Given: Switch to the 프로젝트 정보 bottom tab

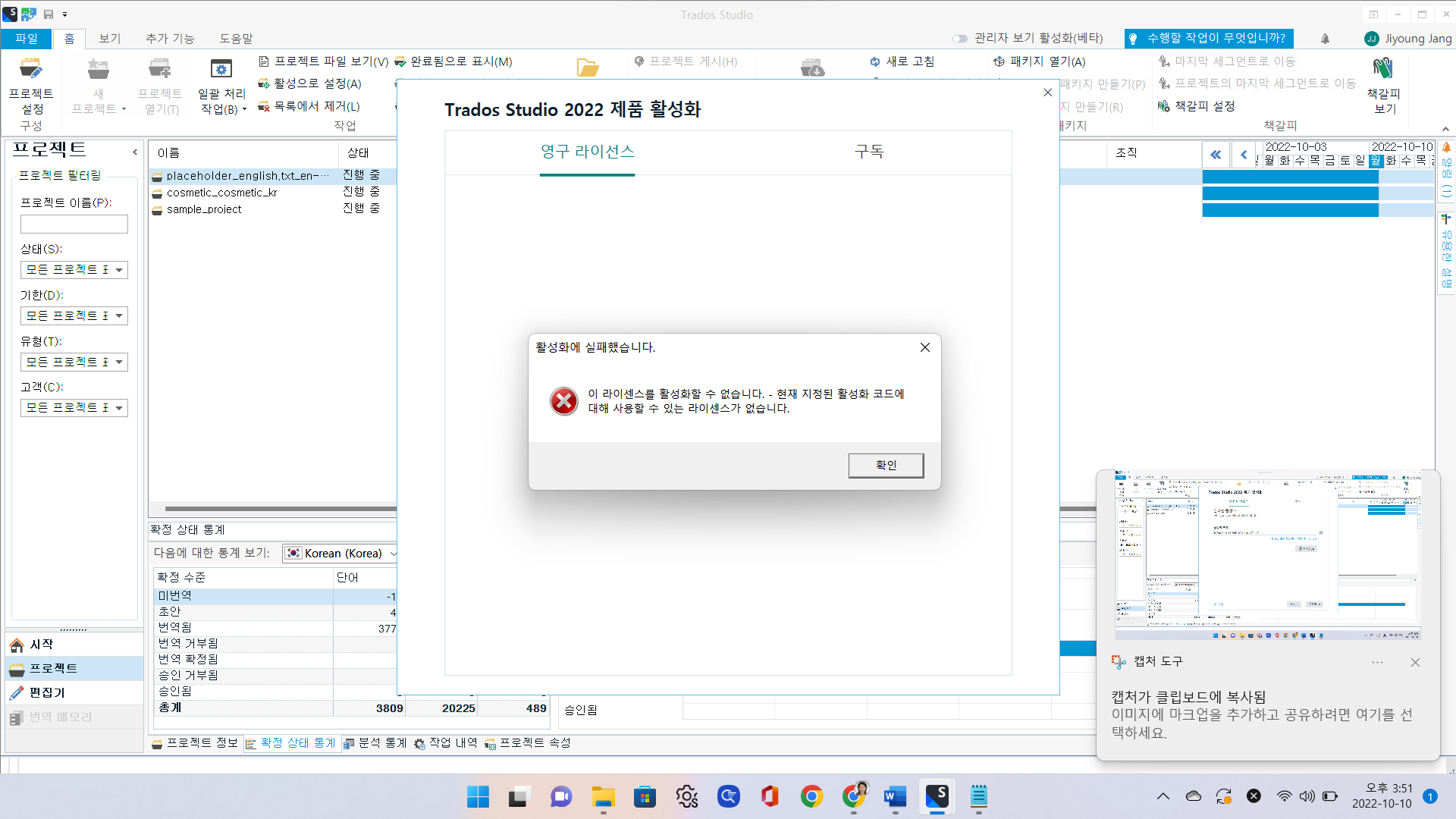Looking at the screenshot, I should (x=195, y=743).
